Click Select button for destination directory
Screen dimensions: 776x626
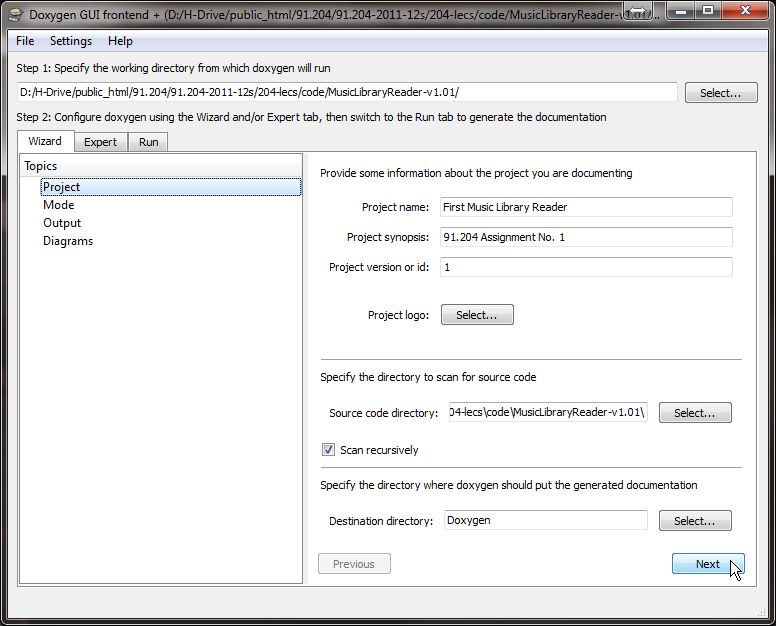point(695,521)
